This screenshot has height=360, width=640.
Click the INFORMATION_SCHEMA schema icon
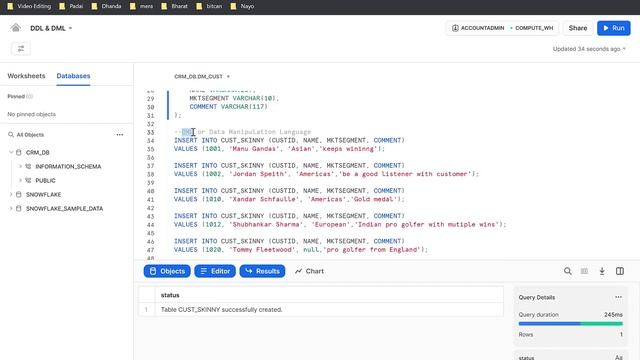pos(28,167)
